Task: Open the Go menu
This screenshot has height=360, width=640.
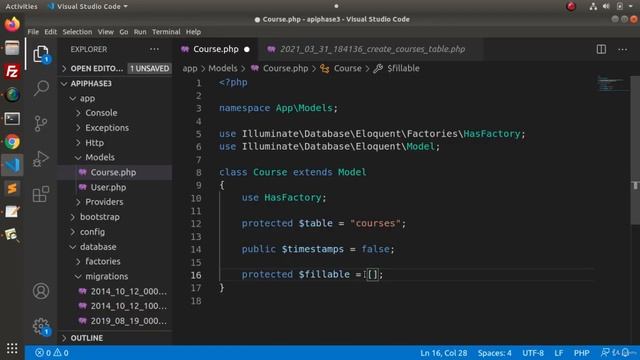Action: click(x=124, y=32)
